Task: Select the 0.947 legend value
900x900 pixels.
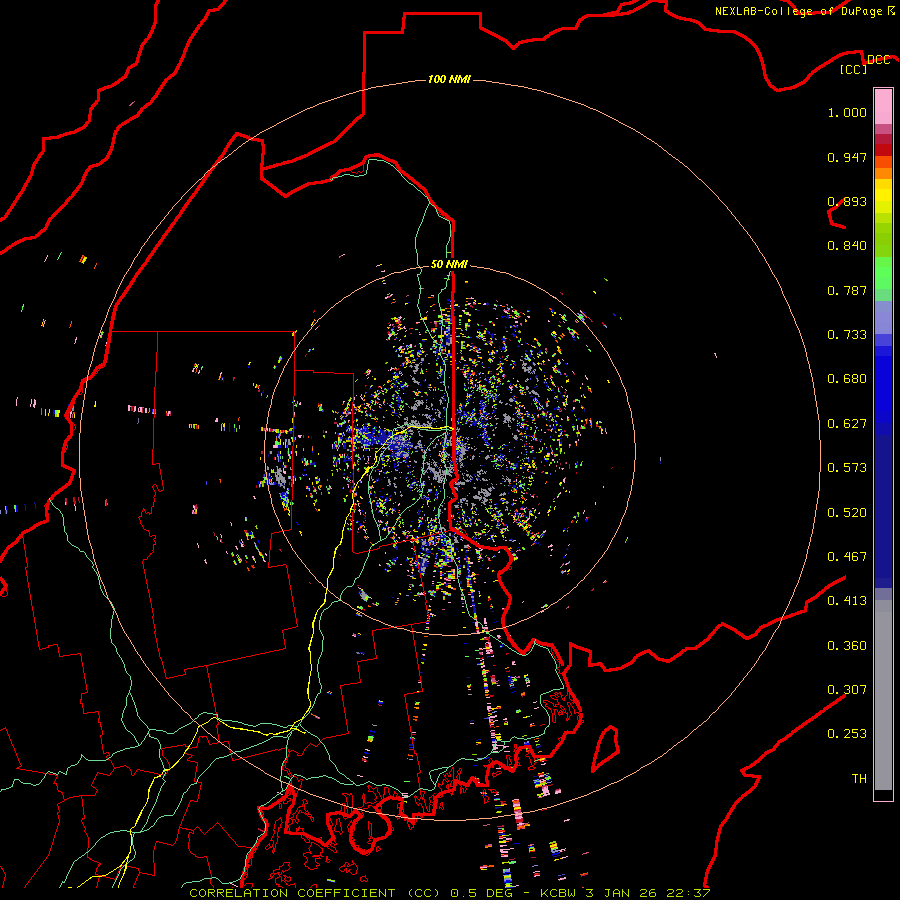Action: (847, 157)
